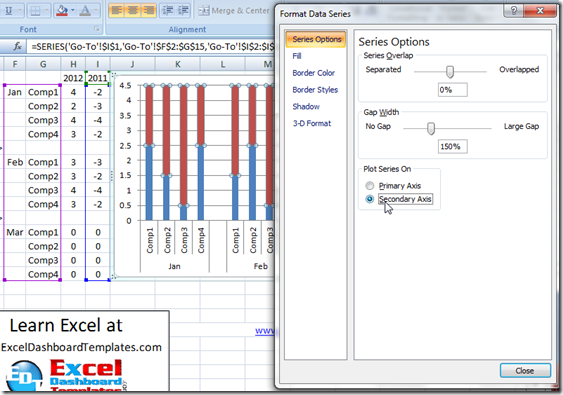This screenshot has height=395, width=563.
Task: Click the Series Overlap slider handle
Action: [450, 71]
